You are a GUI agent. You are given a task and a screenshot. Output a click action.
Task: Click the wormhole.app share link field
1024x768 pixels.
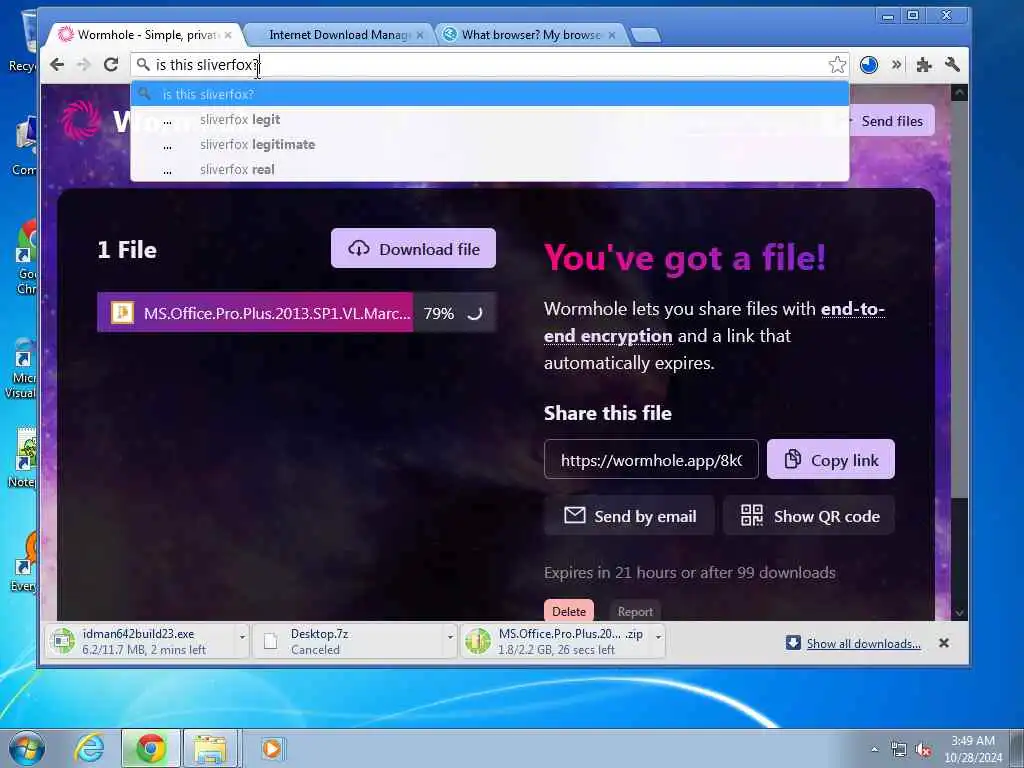click(x=651, y=459)
